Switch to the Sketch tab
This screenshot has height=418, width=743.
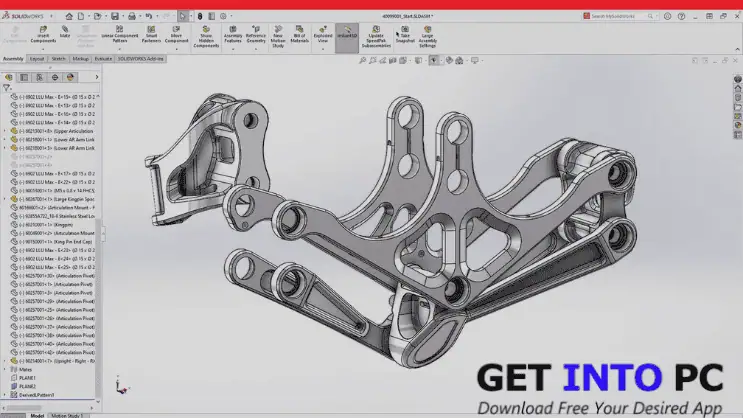58,59
